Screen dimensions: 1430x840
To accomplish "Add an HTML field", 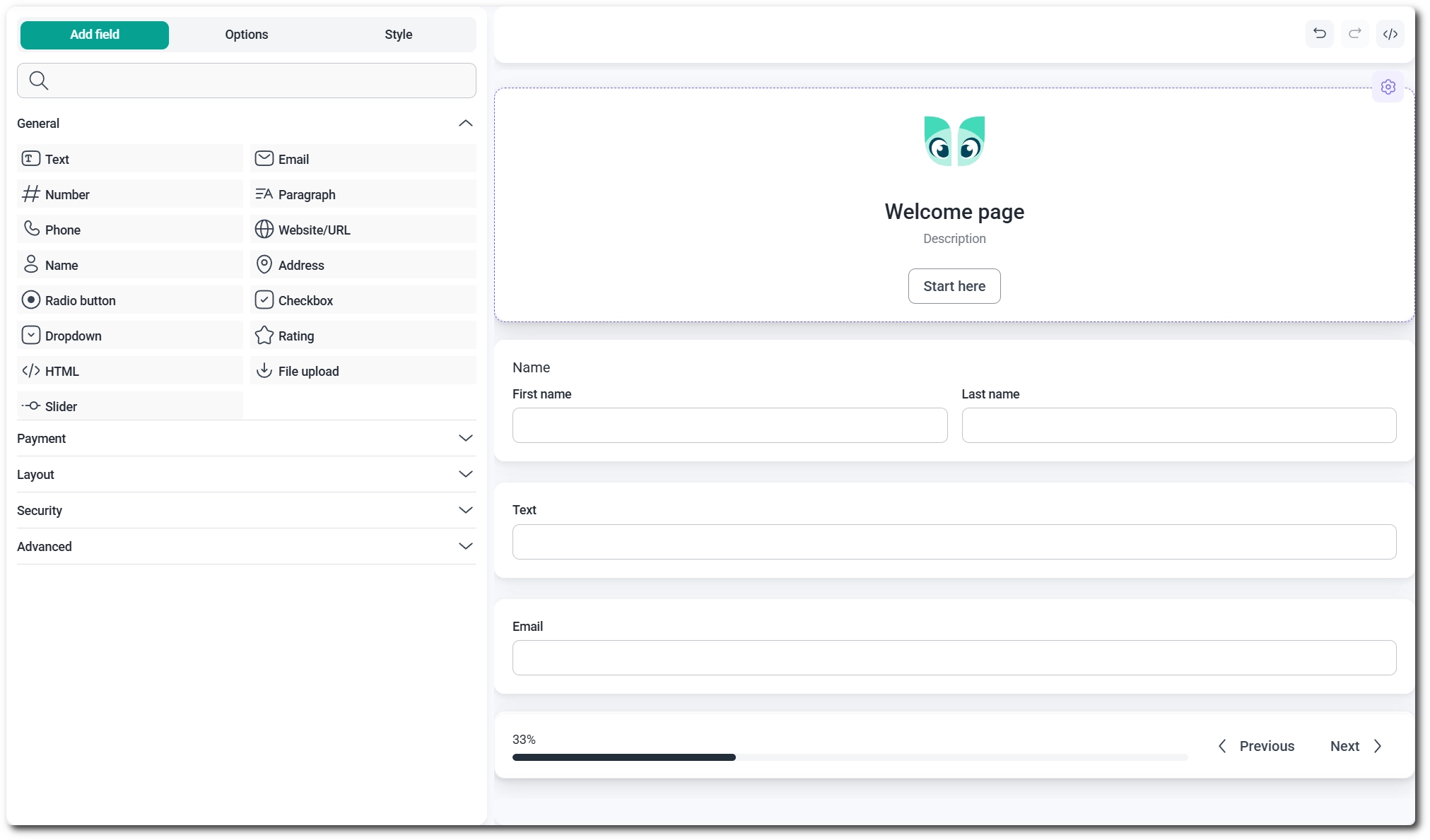I will click(130, 371).
